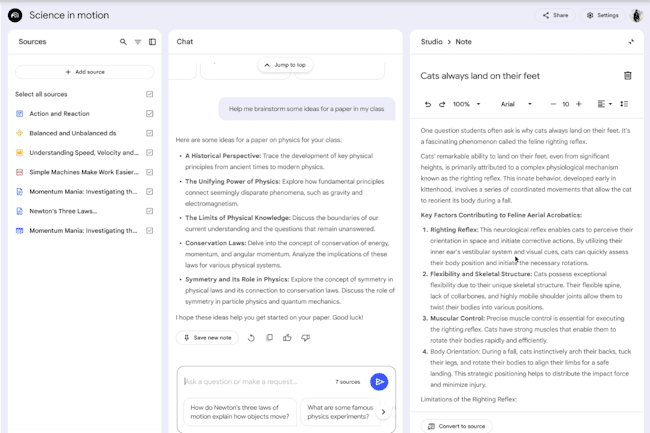Increase font size with plus

(x=579, y=104)
